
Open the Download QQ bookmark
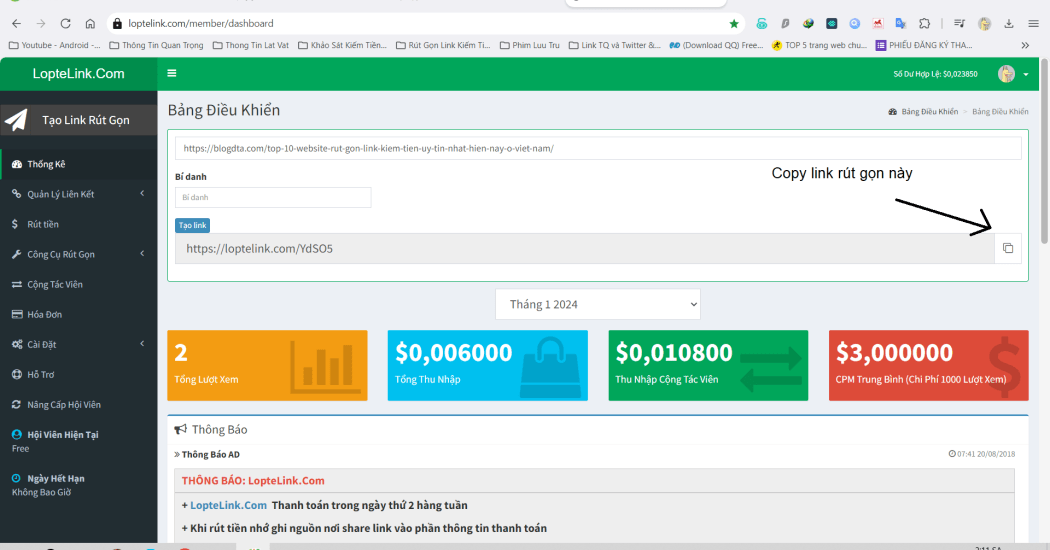point(717,46)
